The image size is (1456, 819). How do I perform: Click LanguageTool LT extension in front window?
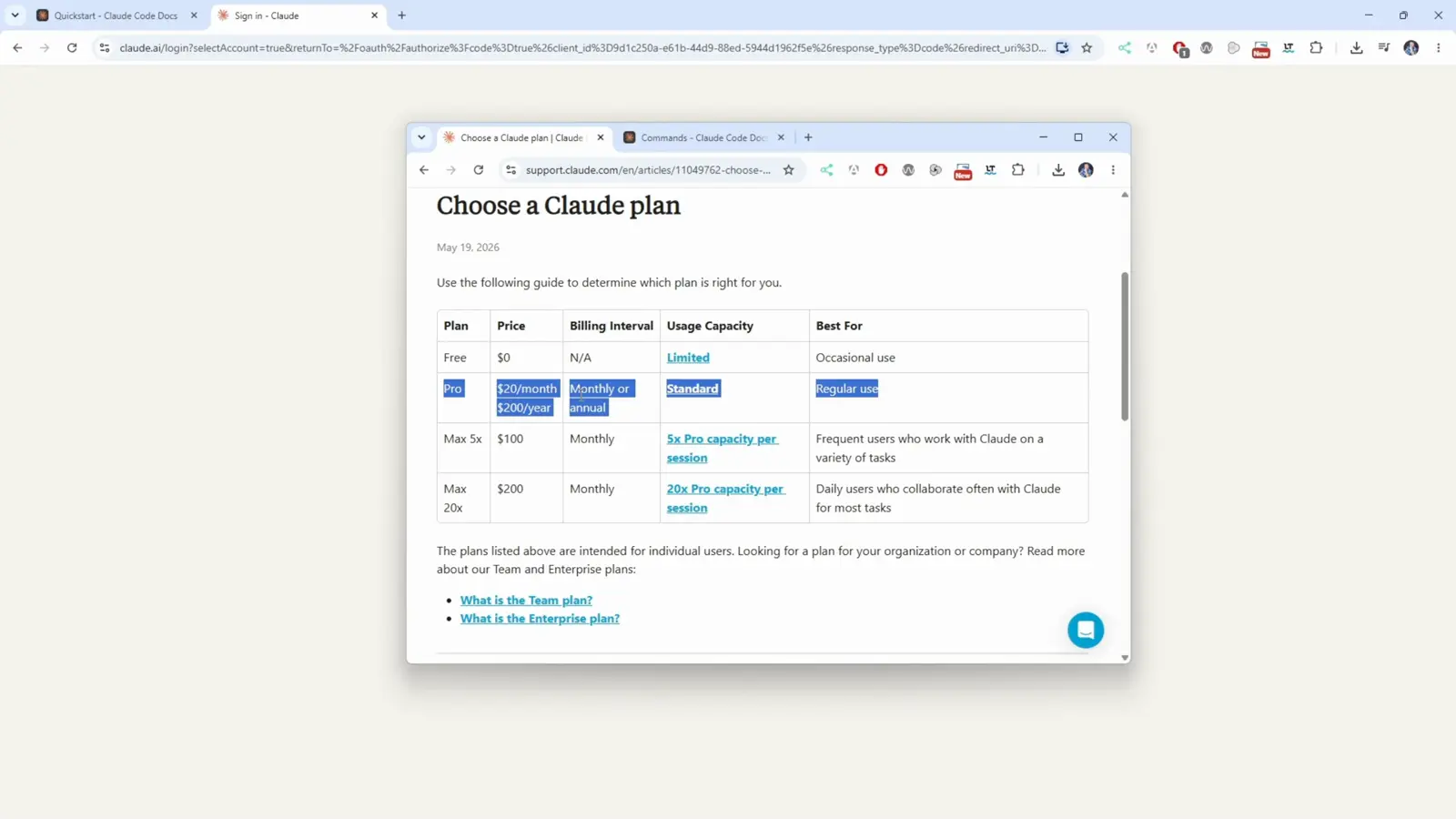[x=990, y=170]
